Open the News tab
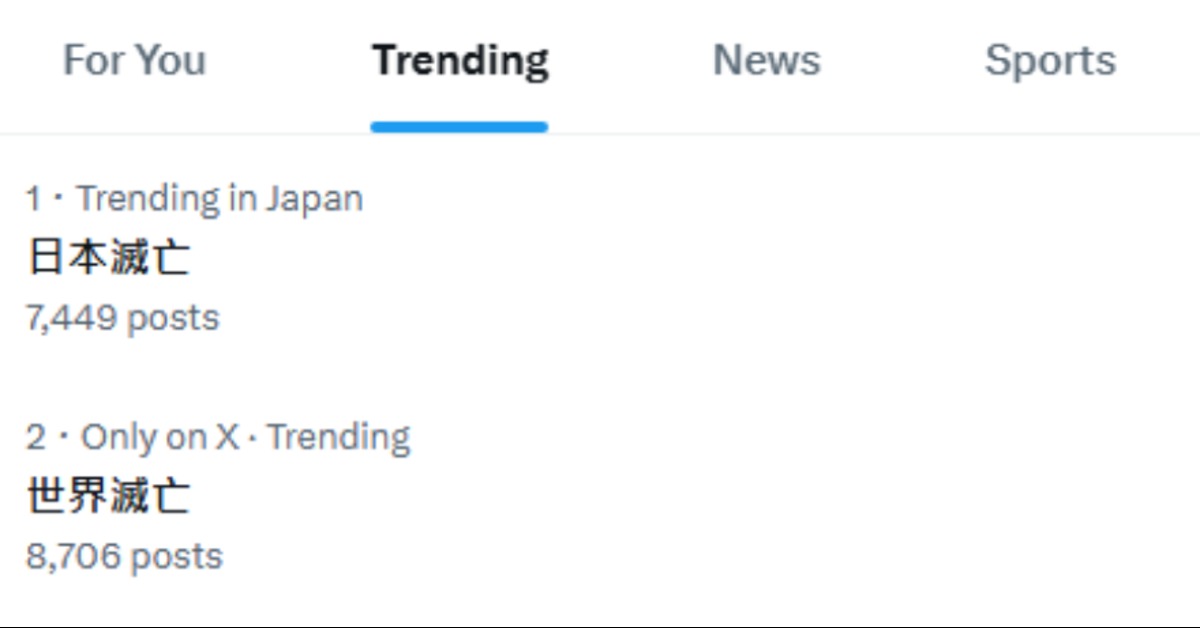The image size is (1200, 628). coord(766,60)
